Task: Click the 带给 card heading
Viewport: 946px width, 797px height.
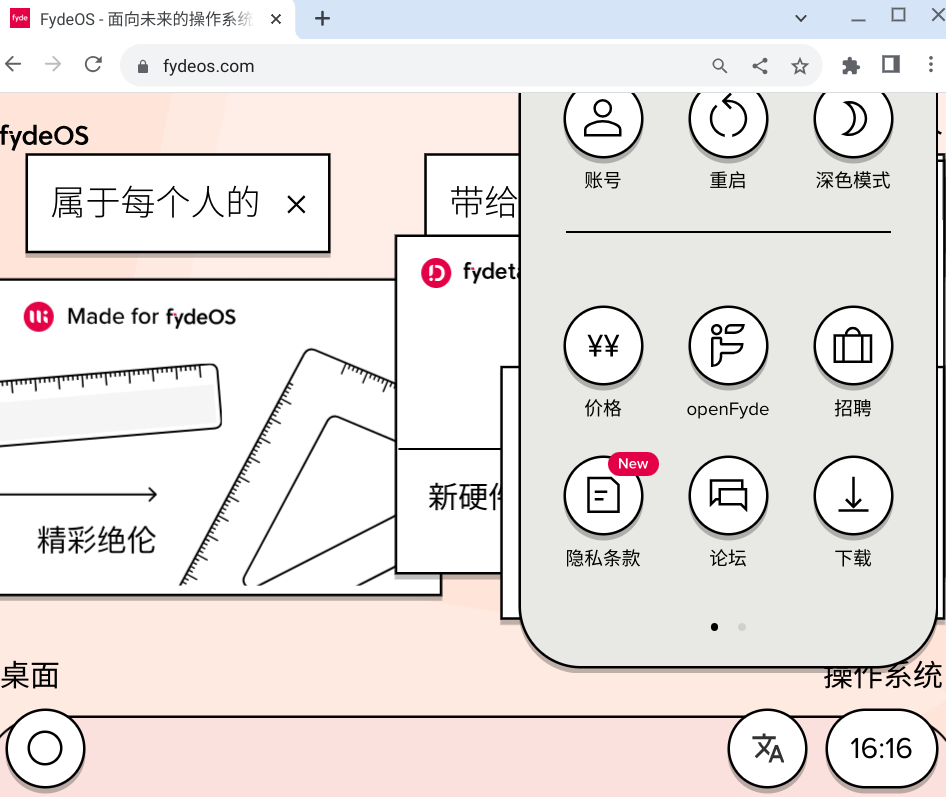Action: point(484,202)
